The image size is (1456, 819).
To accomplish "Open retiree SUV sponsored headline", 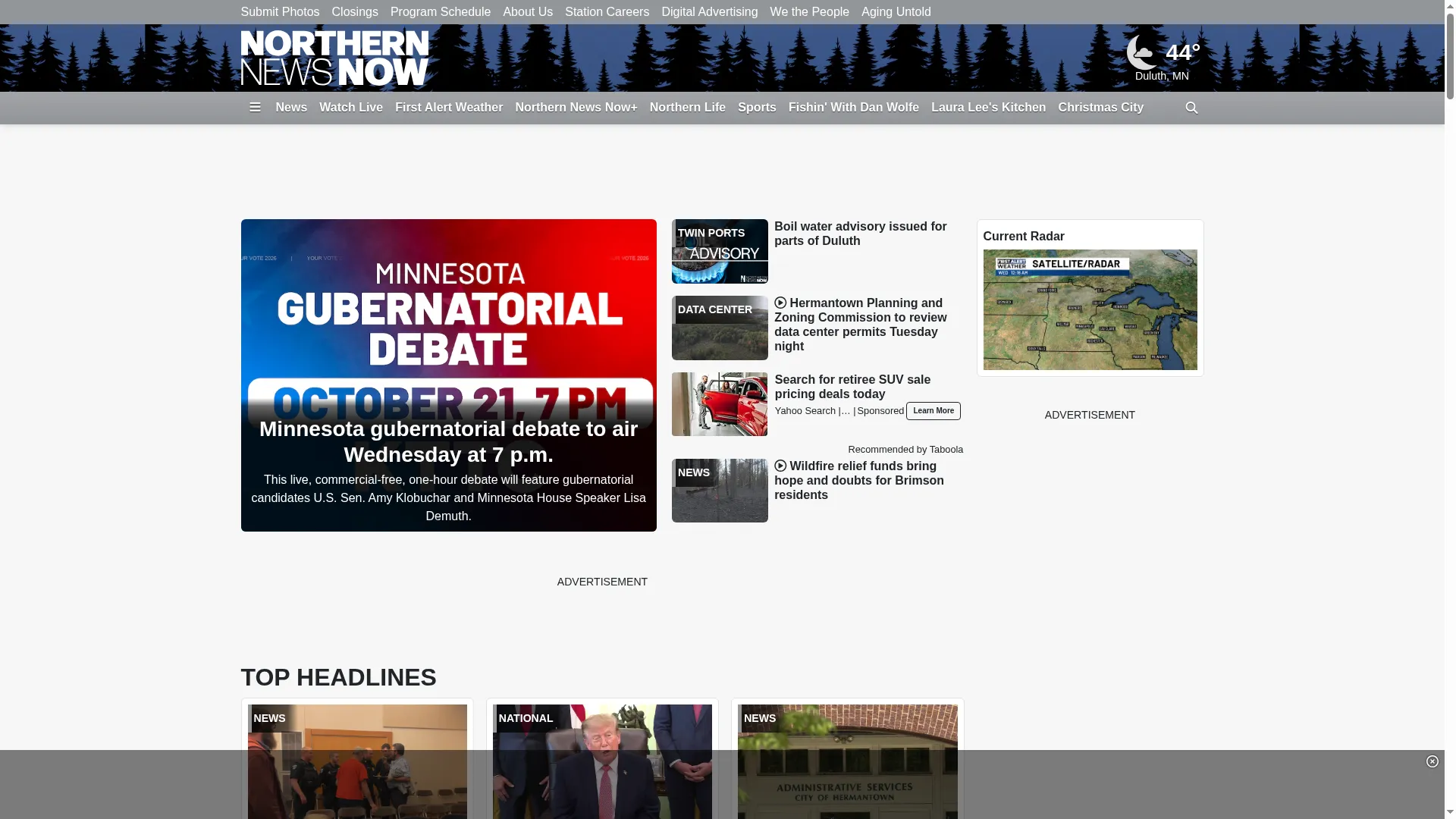I will pyautogui.click(x=852, y=387).
